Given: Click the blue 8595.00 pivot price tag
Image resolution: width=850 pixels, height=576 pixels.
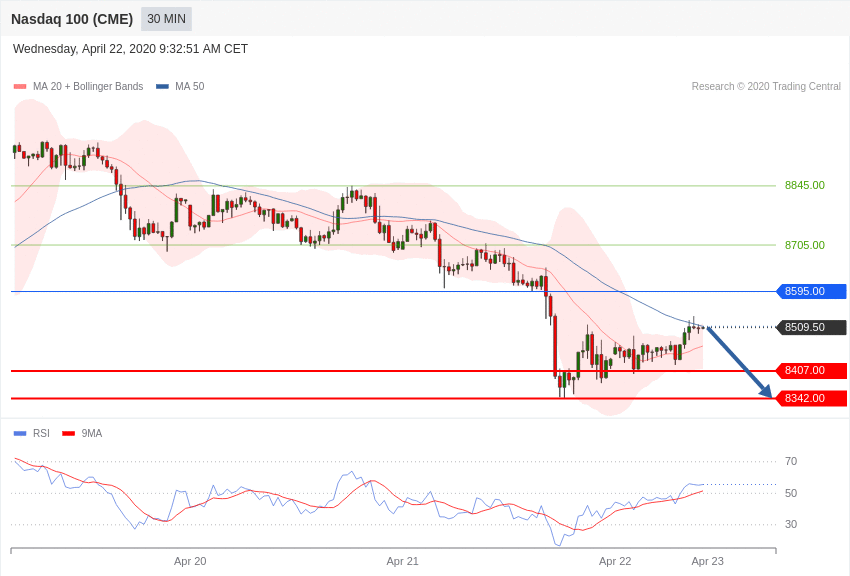Looking at the screenshot, I should (811, 292).
